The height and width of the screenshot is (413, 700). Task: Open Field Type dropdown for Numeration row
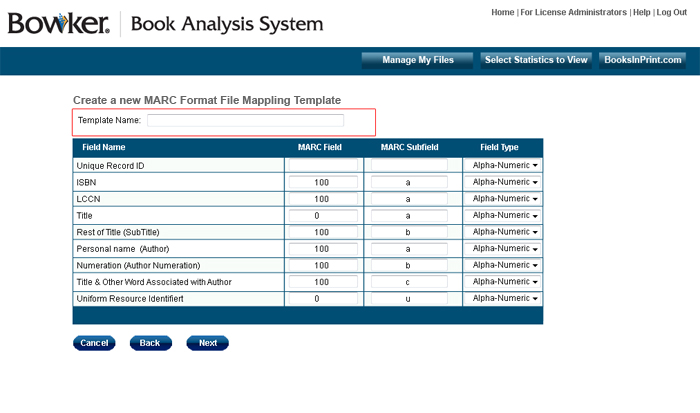pos(502,265)
